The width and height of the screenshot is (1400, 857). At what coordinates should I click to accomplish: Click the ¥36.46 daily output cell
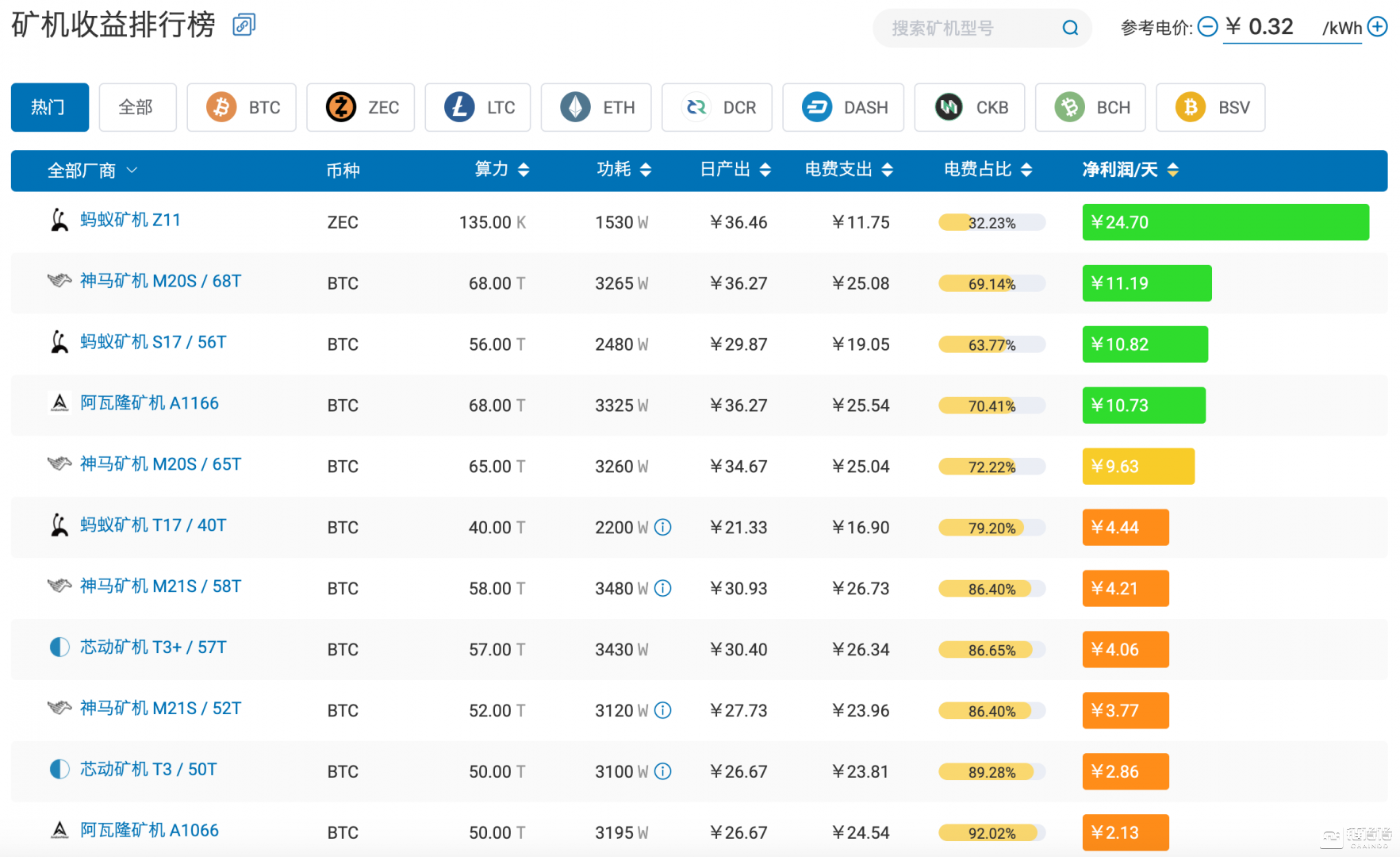pyautogui.click(x=738, y=223)
